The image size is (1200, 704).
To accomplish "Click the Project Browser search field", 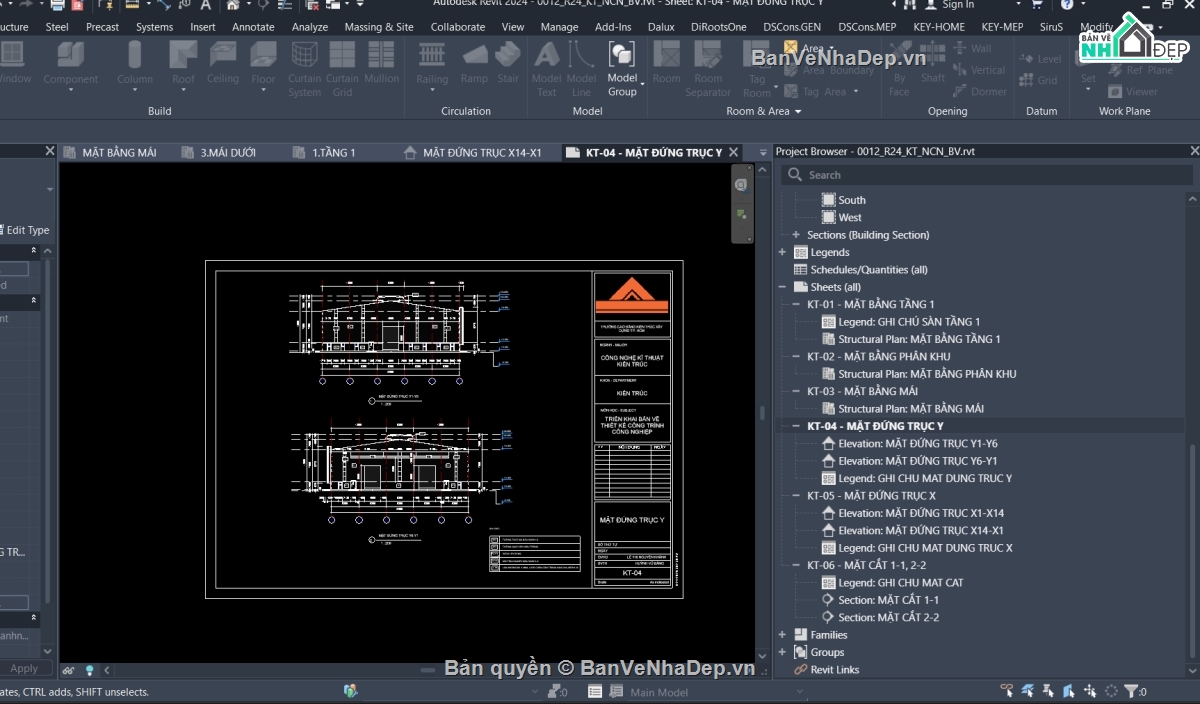I will click(x=987, y=175).
